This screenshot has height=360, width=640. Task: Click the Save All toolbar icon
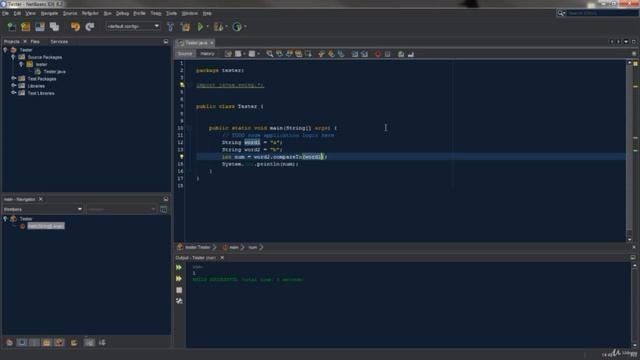pyautogui.click(x=54, y=27)
